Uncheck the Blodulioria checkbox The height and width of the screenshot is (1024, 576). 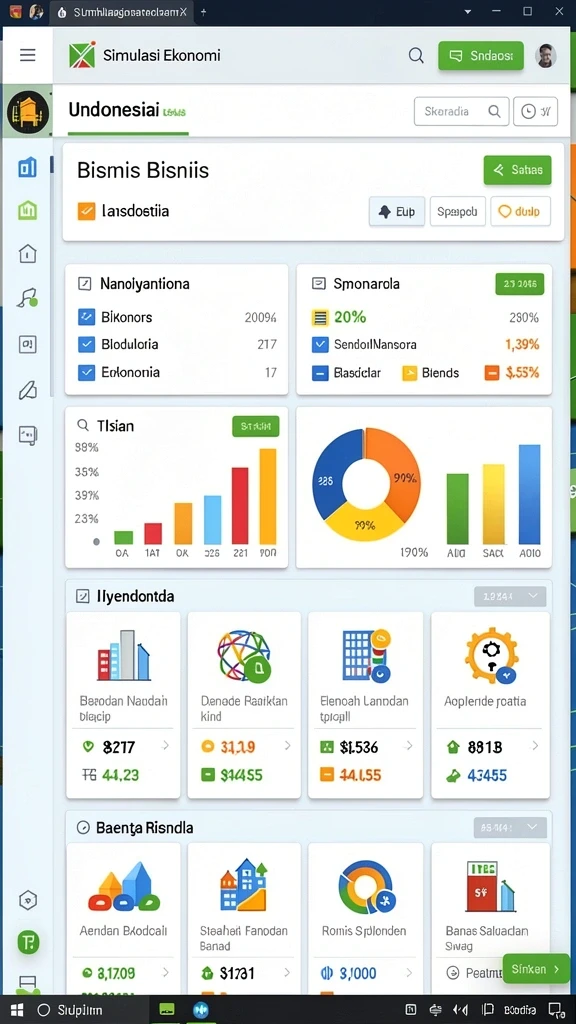click(x=86, y=344)
